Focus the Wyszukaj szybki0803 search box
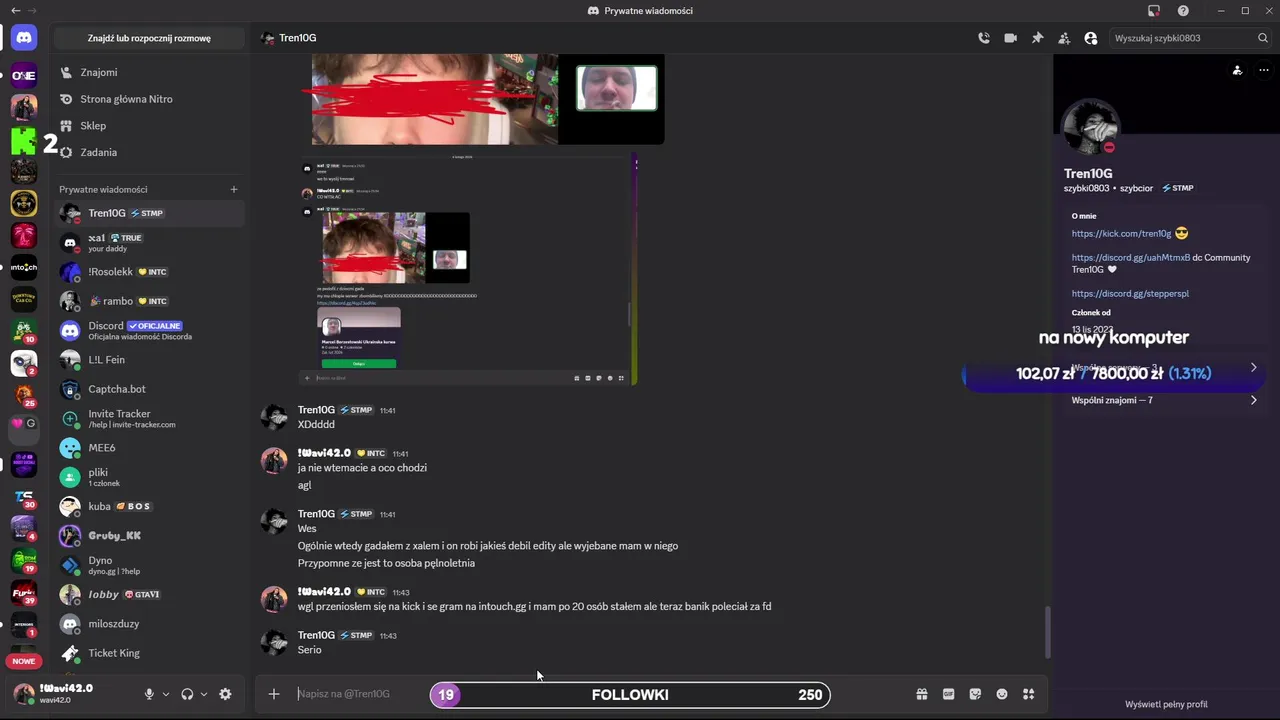 [1190, 38]
